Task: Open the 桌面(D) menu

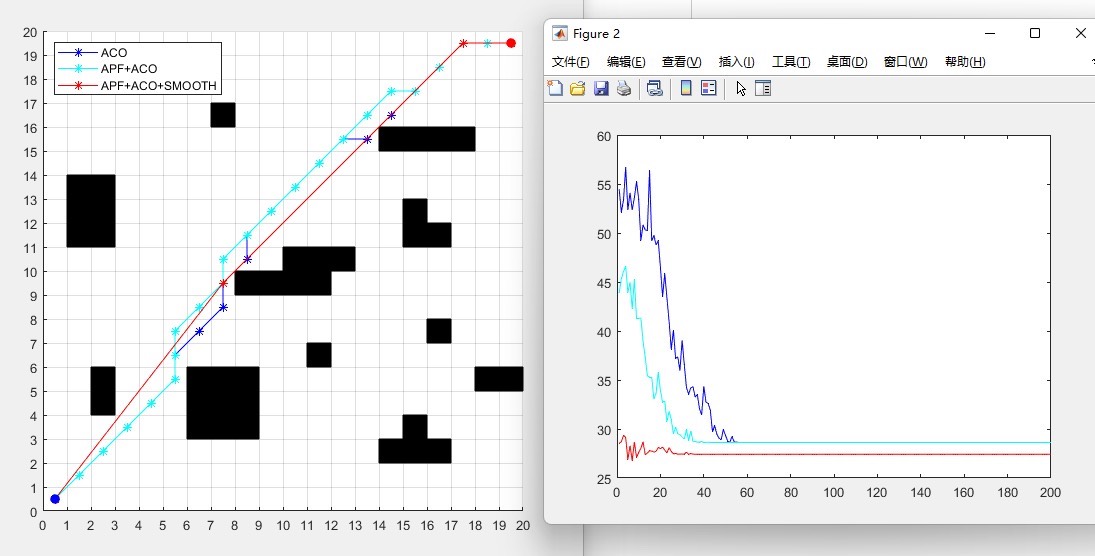Action: (847, 61)
